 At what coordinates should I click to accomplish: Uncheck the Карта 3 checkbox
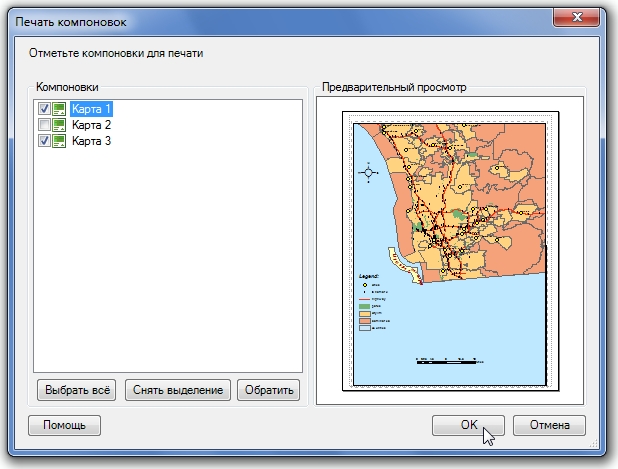(x=44, y=142)
